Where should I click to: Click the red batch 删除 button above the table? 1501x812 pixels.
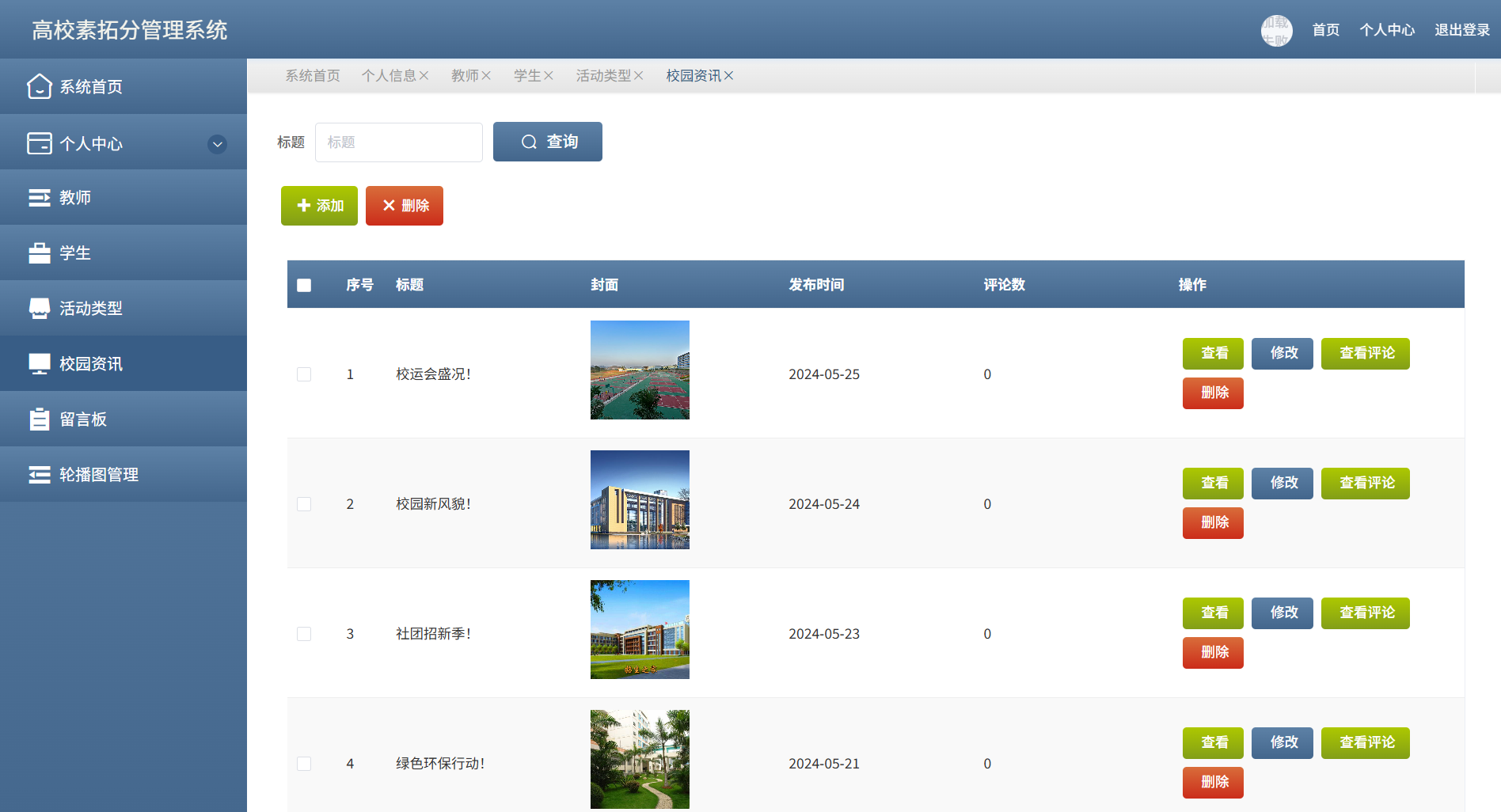[405, 206]
